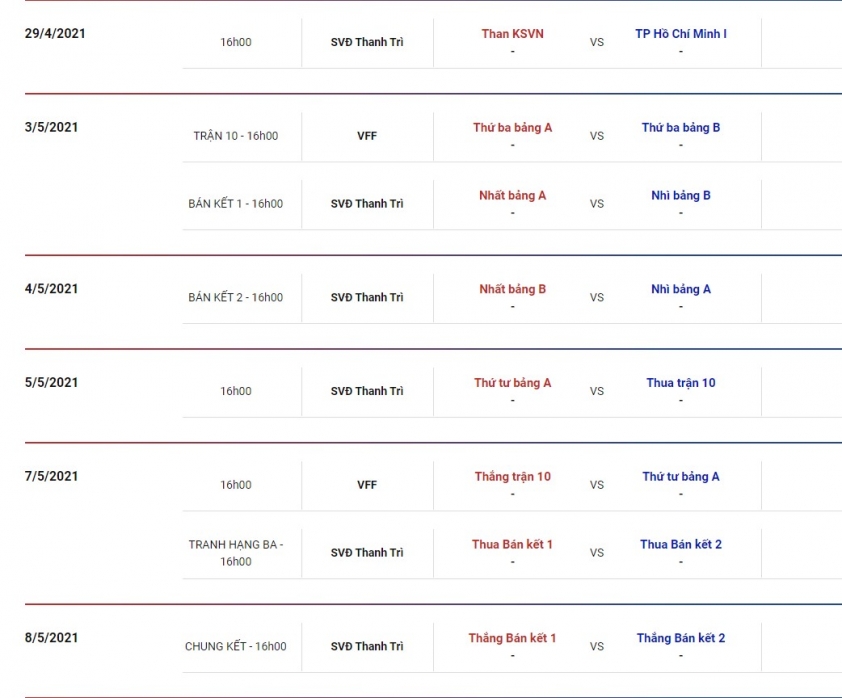Click Nhì bảng B in semifinal 1

(x=680, y=195)
